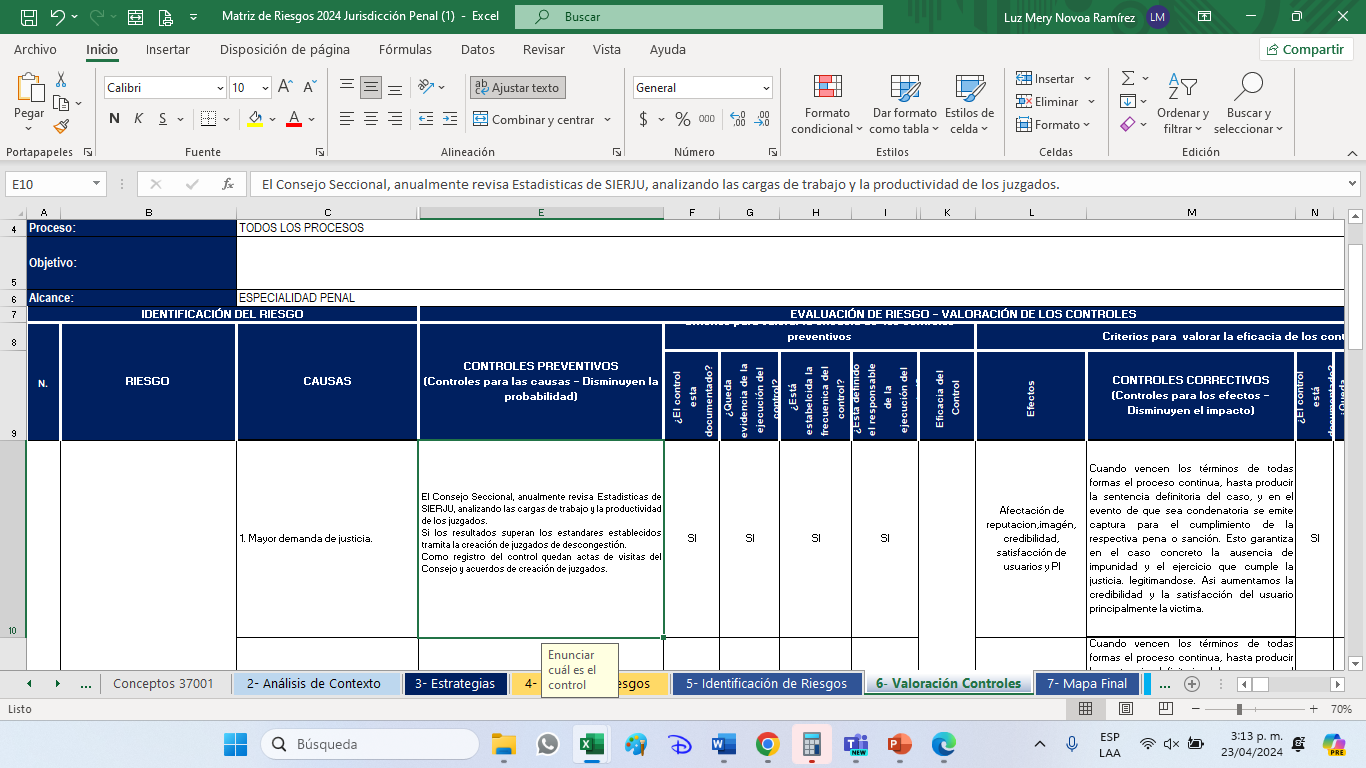Open Combinar y centrar dropdown arrow

coord(606,119)
